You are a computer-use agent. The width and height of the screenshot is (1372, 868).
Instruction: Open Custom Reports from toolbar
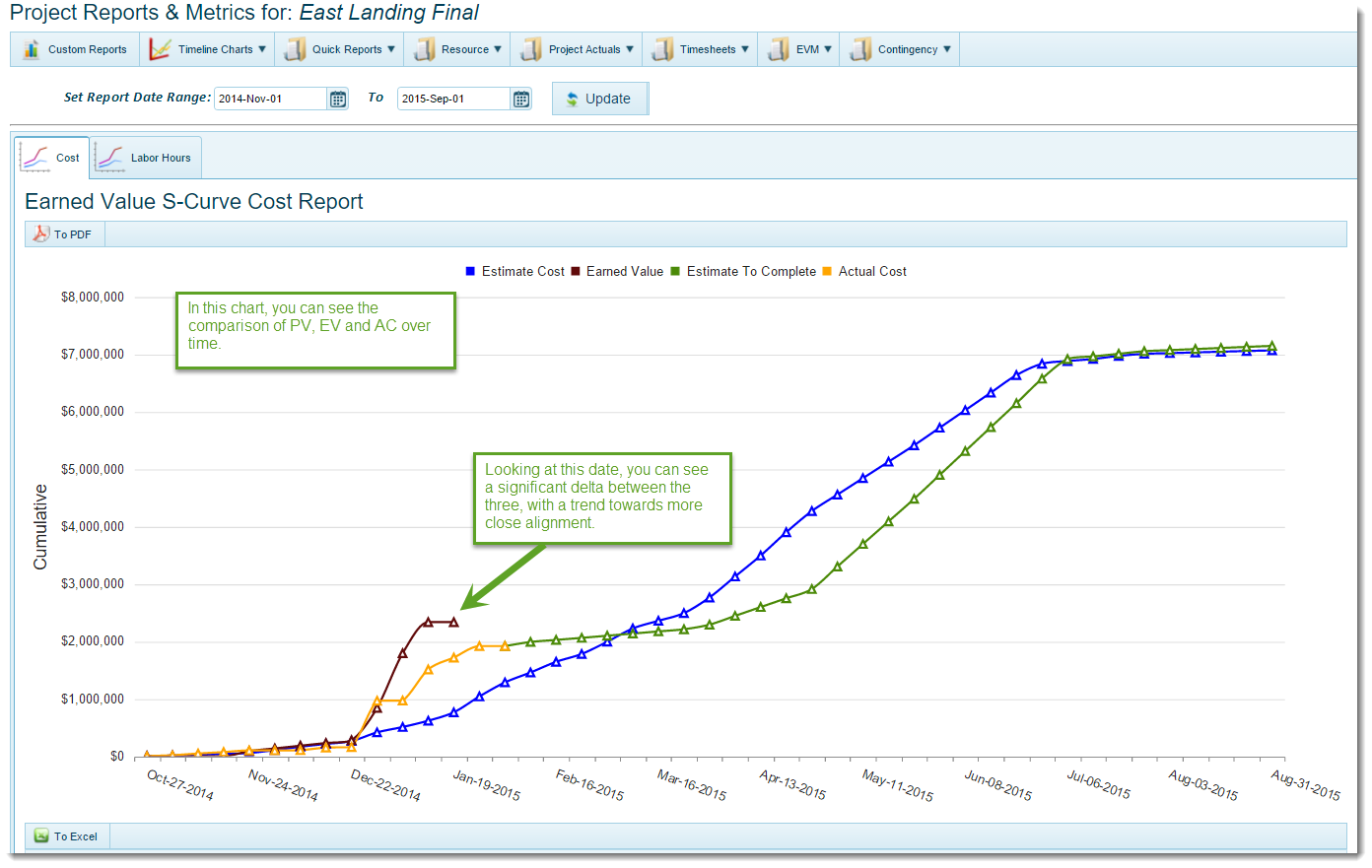click(75, 49)
